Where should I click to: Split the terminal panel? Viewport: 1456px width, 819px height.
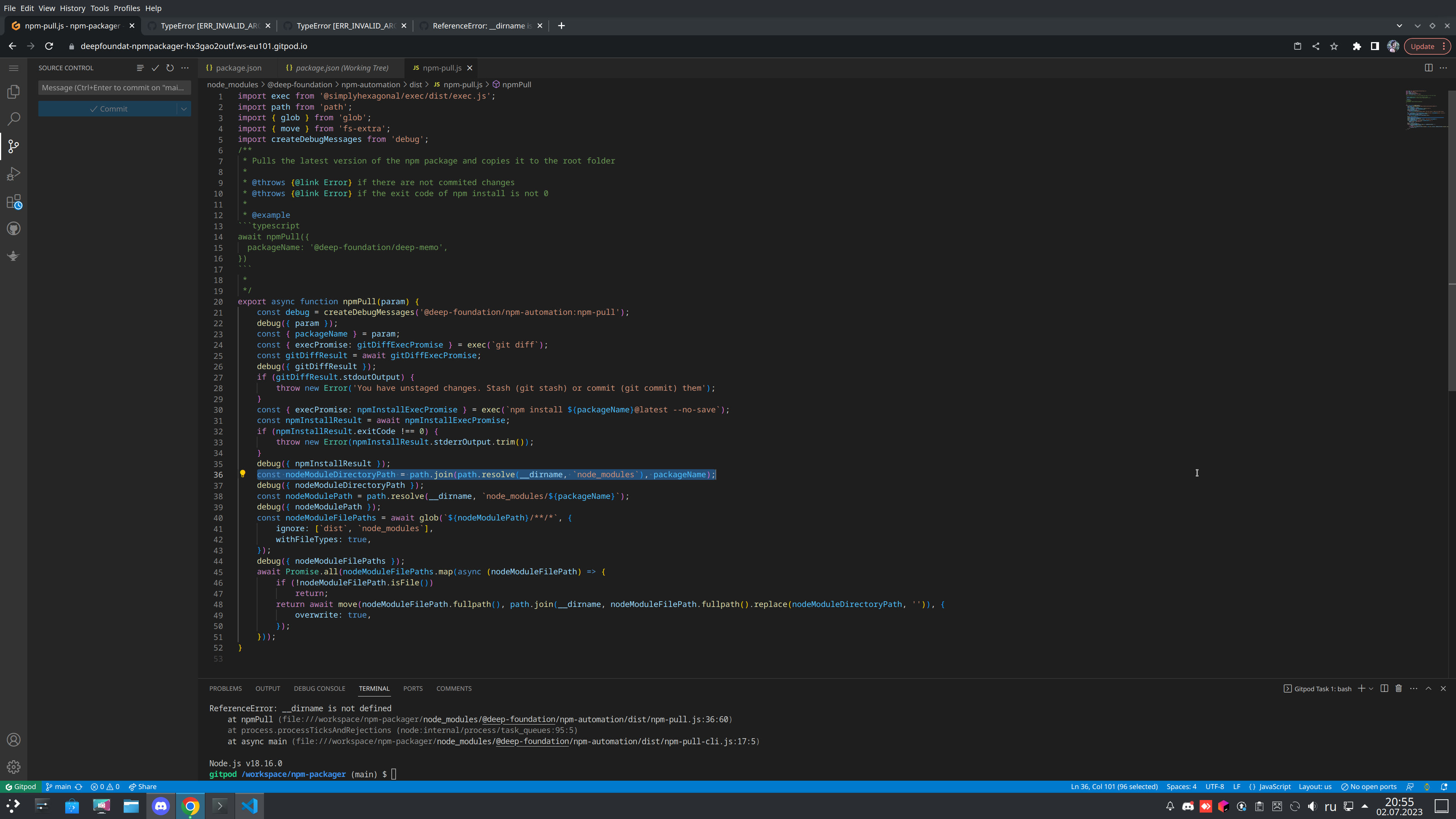[1384, 689]
